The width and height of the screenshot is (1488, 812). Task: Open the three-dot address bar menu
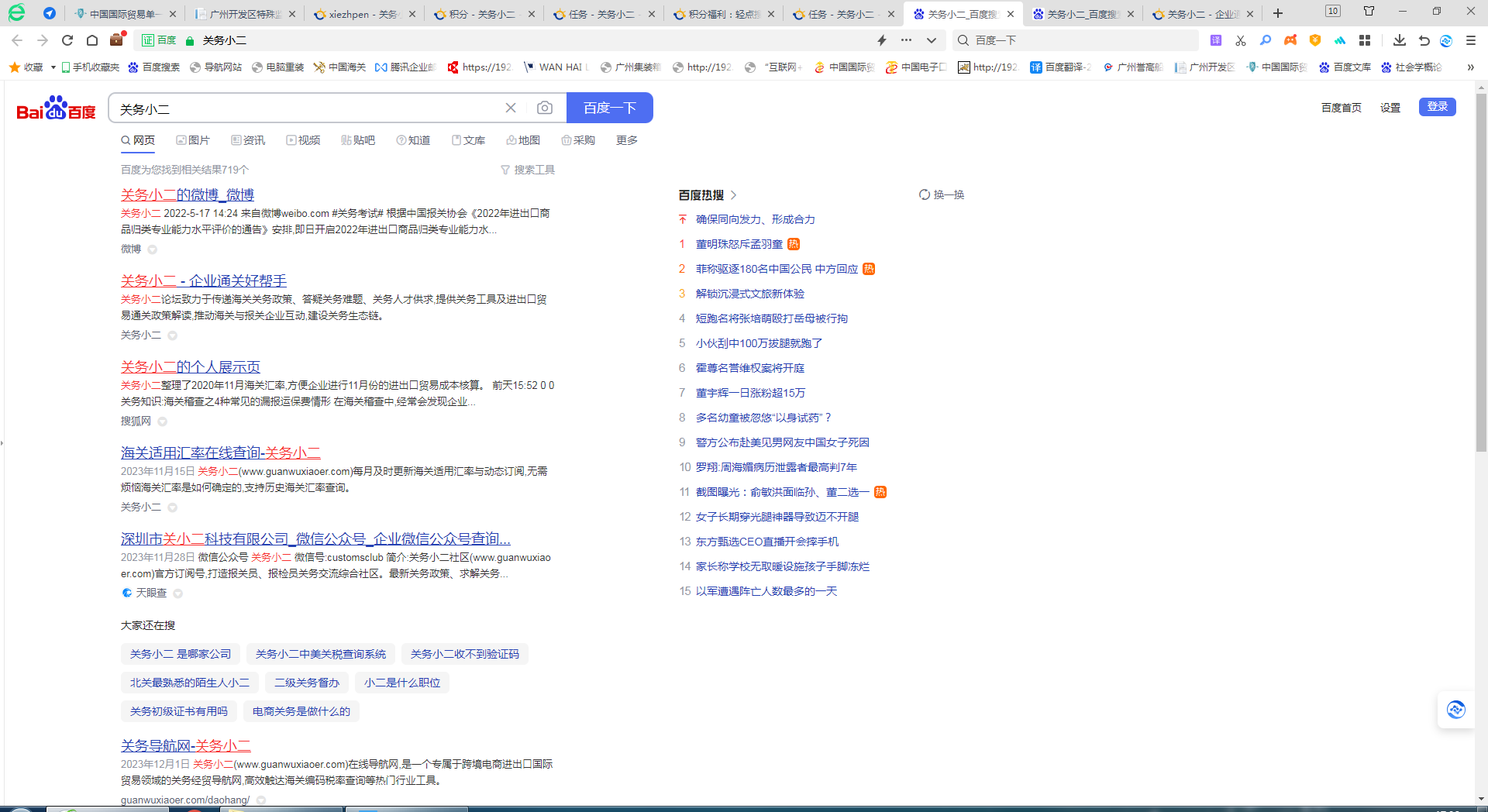click(906, 40)
